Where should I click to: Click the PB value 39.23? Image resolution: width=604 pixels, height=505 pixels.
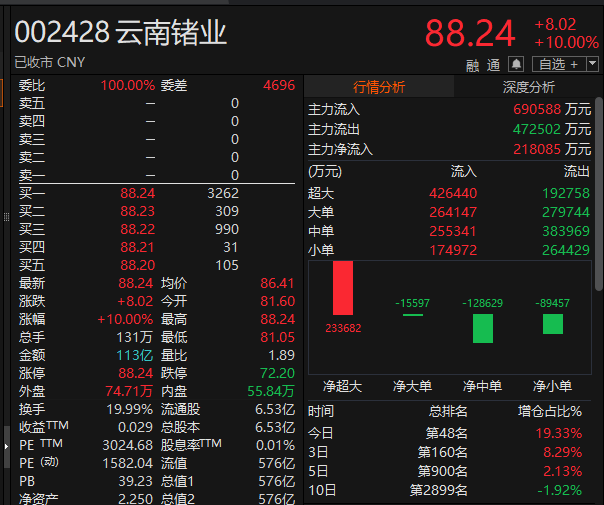click(136, 481)
